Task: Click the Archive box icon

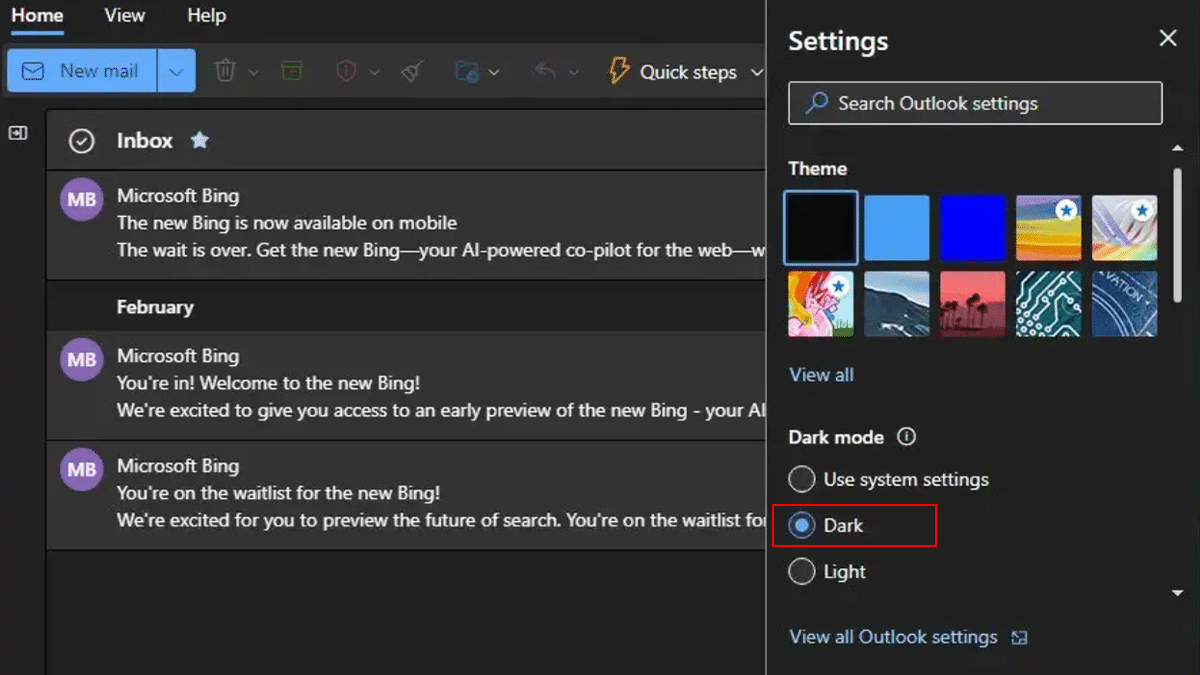Action: (291, 71)
